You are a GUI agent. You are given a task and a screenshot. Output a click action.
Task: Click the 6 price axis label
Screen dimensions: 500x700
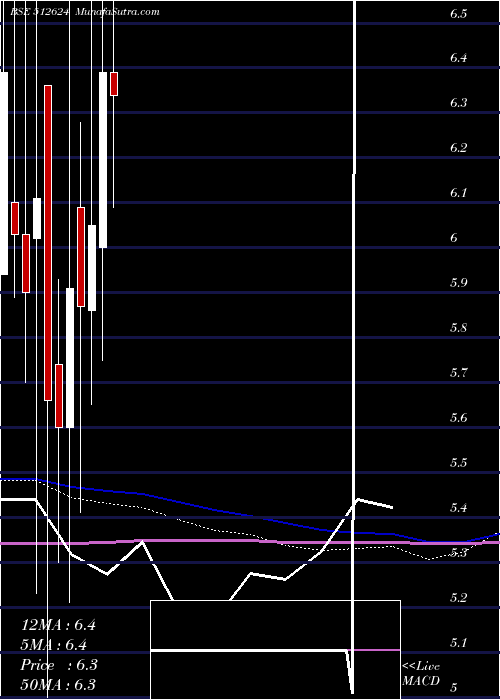[453, 238]
